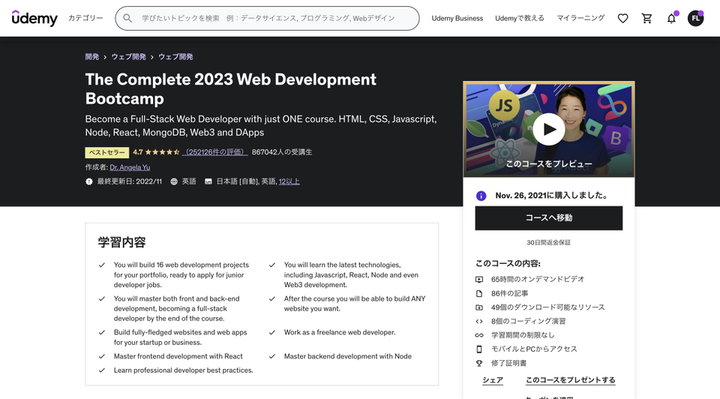Click checkmark beside freelance web developer
The image size is (720, 399).
[x=272, y=332]
